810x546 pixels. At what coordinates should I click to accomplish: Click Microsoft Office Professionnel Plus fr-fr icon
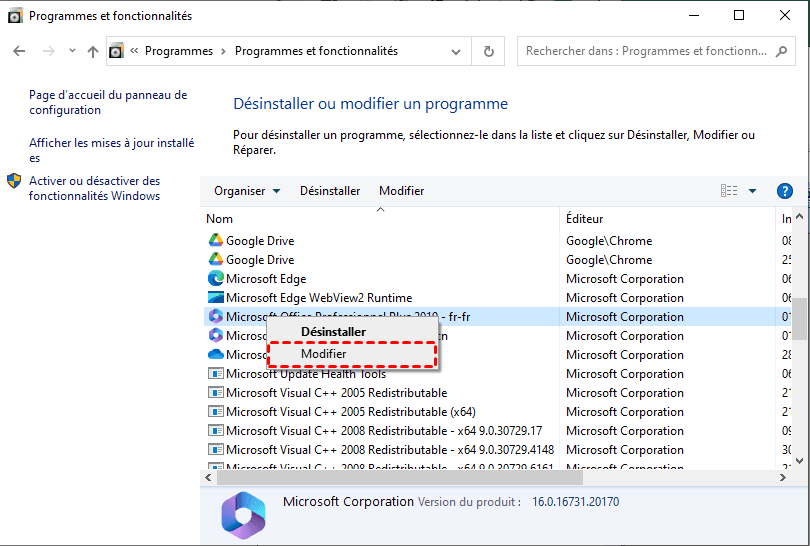[x=215, y=316]
